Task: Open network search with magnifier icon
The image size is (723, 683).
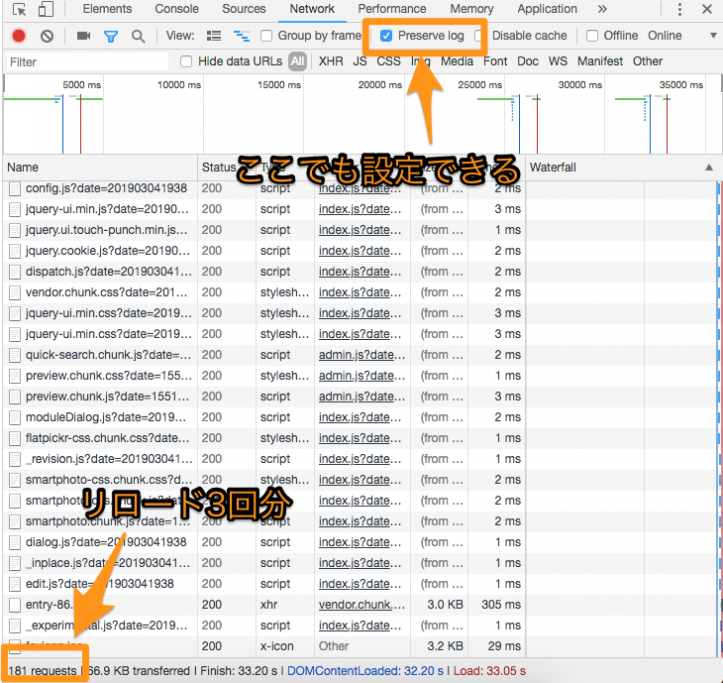Action: pos(138,36)
